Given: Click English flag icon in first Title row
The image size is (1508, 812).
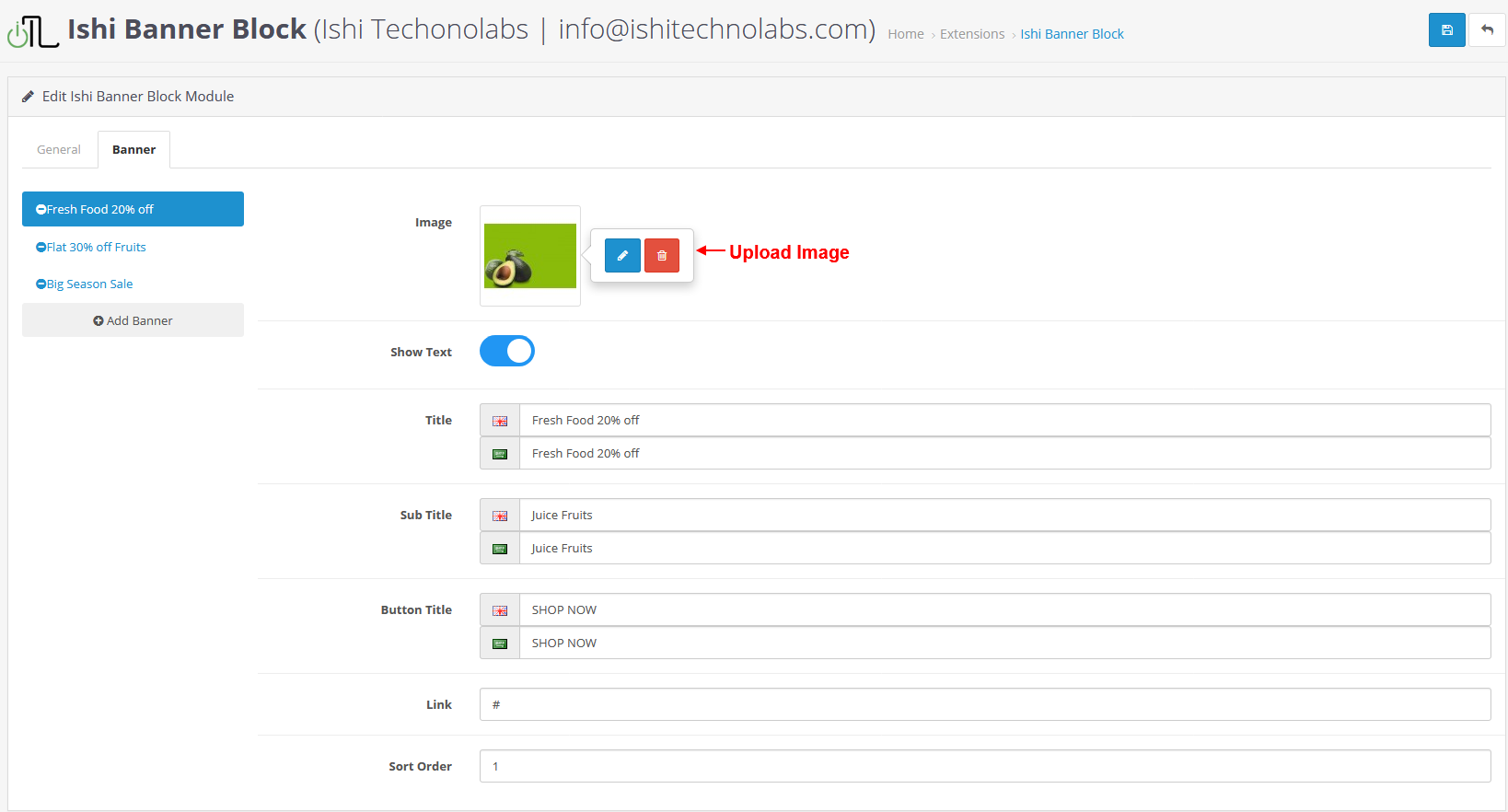Looking at the screenshot, I should [x=500, y=421].
